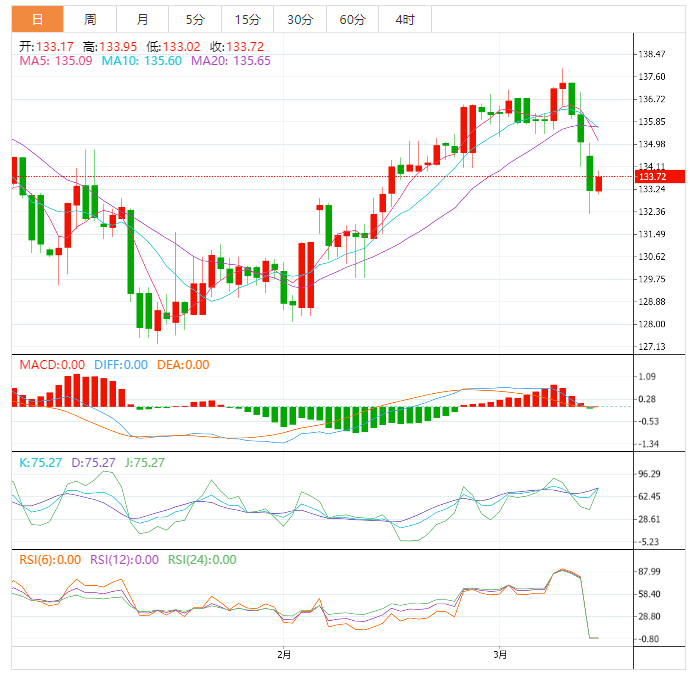The height and width of the screenshot is (677, 692).
Task: Open the 15分 interval tab
Action: click(248, 19)
